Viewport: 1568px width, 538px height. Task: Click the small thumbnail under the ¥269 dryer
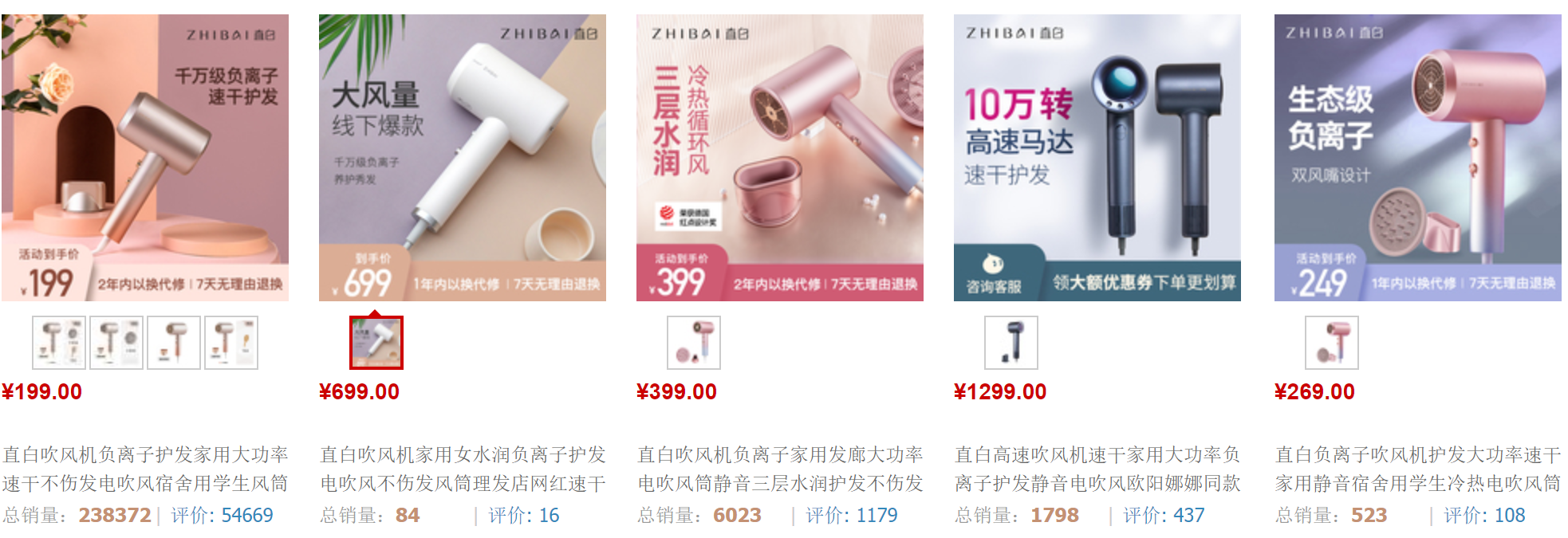[1332, 343]
